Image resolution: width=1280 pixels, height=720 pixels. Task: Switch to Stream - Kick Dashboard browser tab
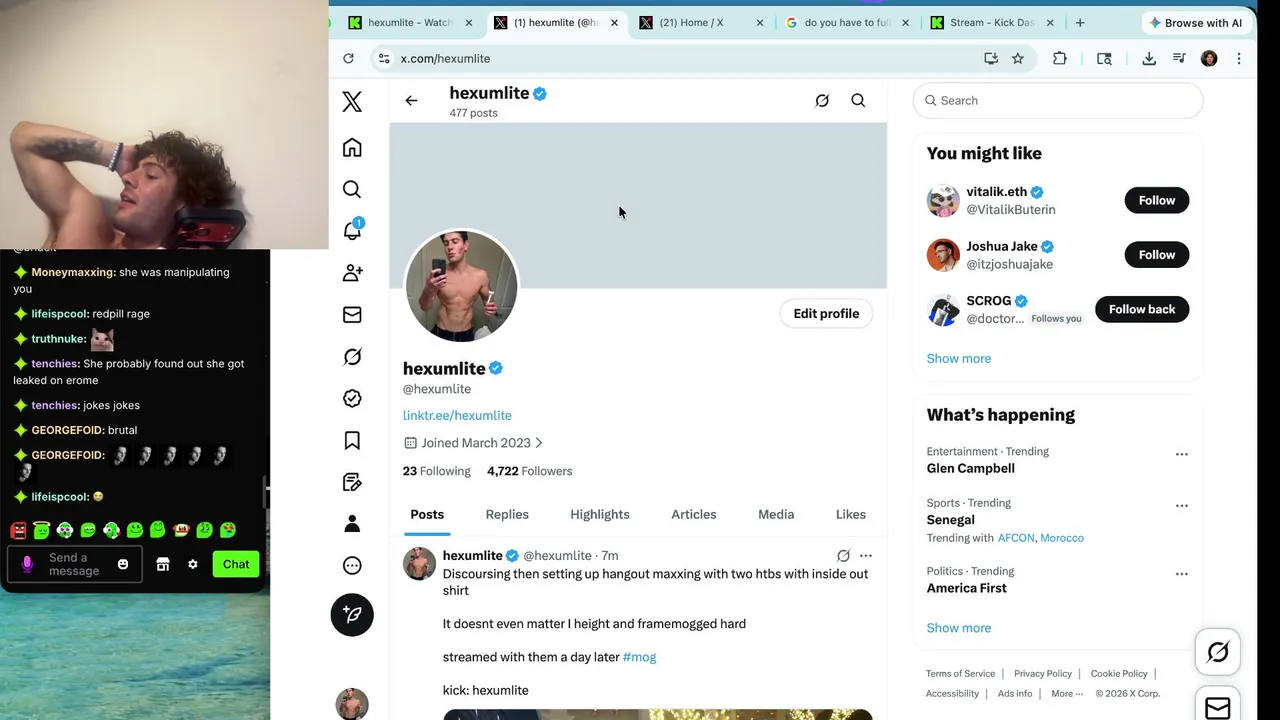pos(992,23)
